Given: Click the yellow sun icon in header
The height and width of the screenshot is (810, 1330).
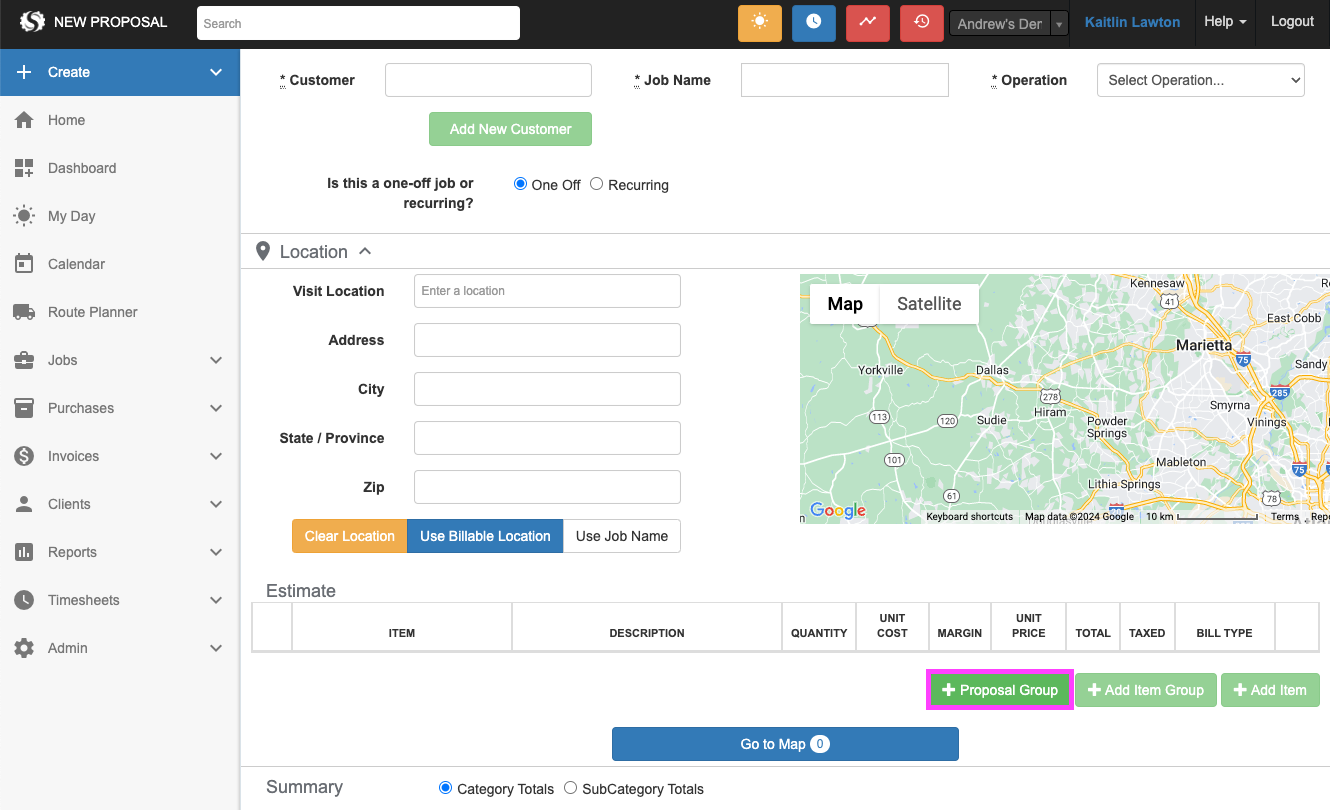Looking at the screenshot, I should tap(760, 22).
